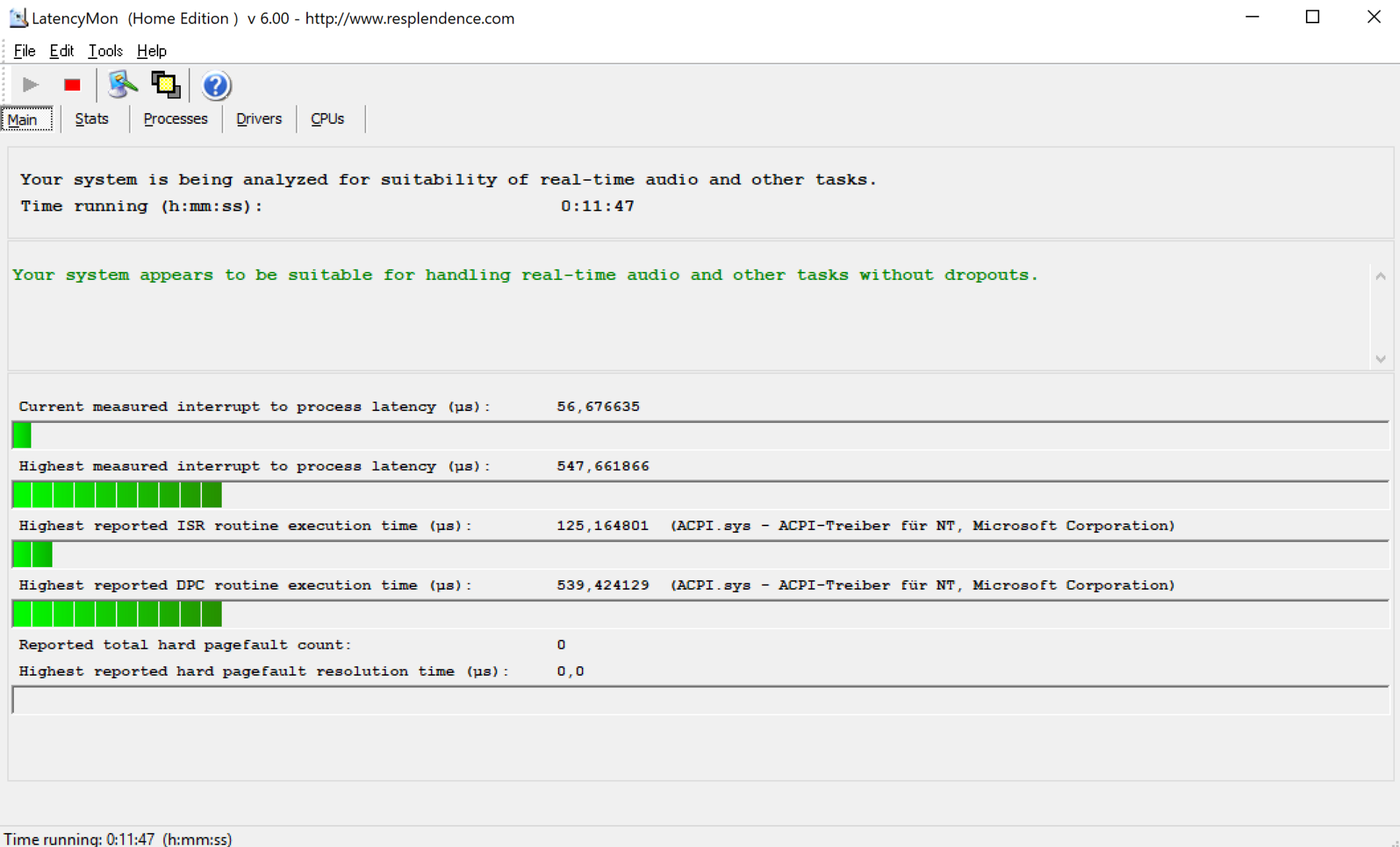This screenshot has width=1400, height=847.
Task: Click the current latency value 56,676635
Action: coord(598,407)
